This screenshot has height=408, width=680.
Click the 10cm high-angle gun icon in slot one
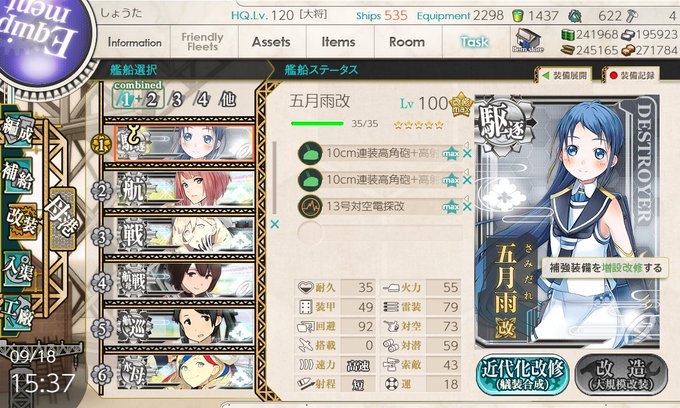click(310, 153)
